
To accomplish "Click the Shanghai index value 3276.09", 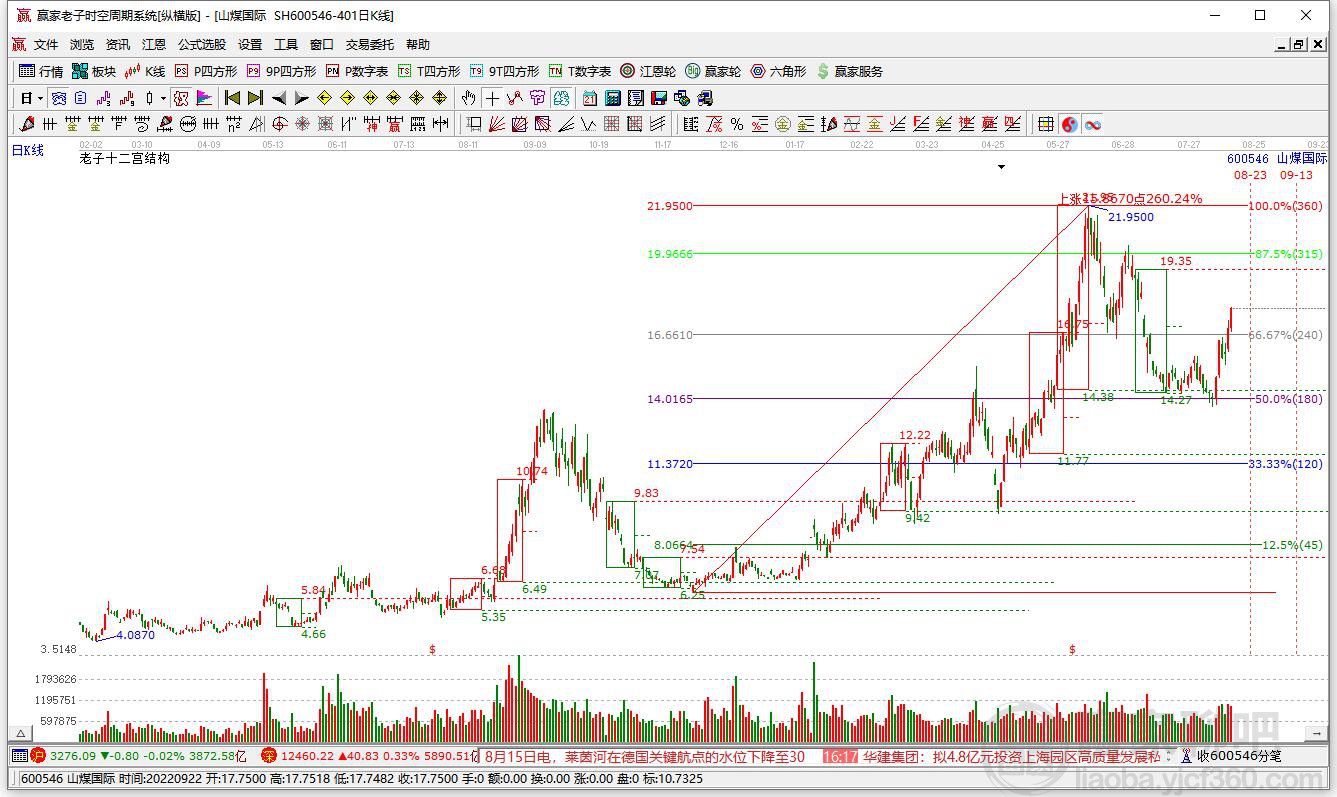I will (x=71, y=757).
